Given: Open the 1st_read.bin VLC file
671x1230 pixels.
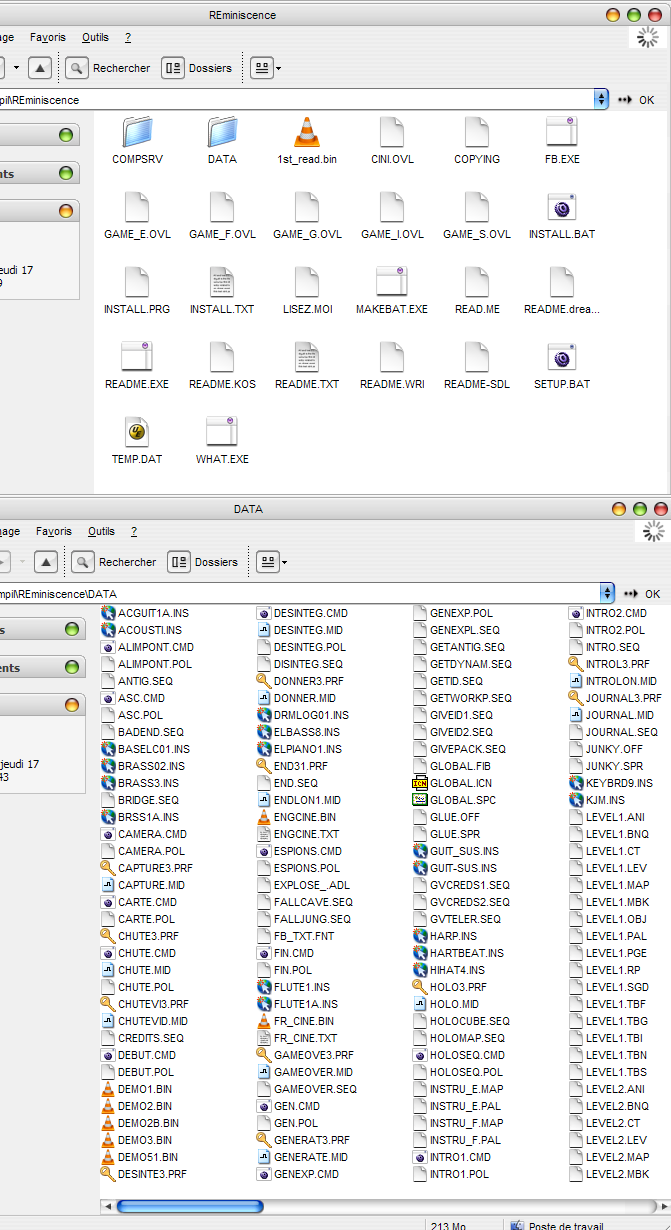Looking at the screenshot, I should [307, 133].
